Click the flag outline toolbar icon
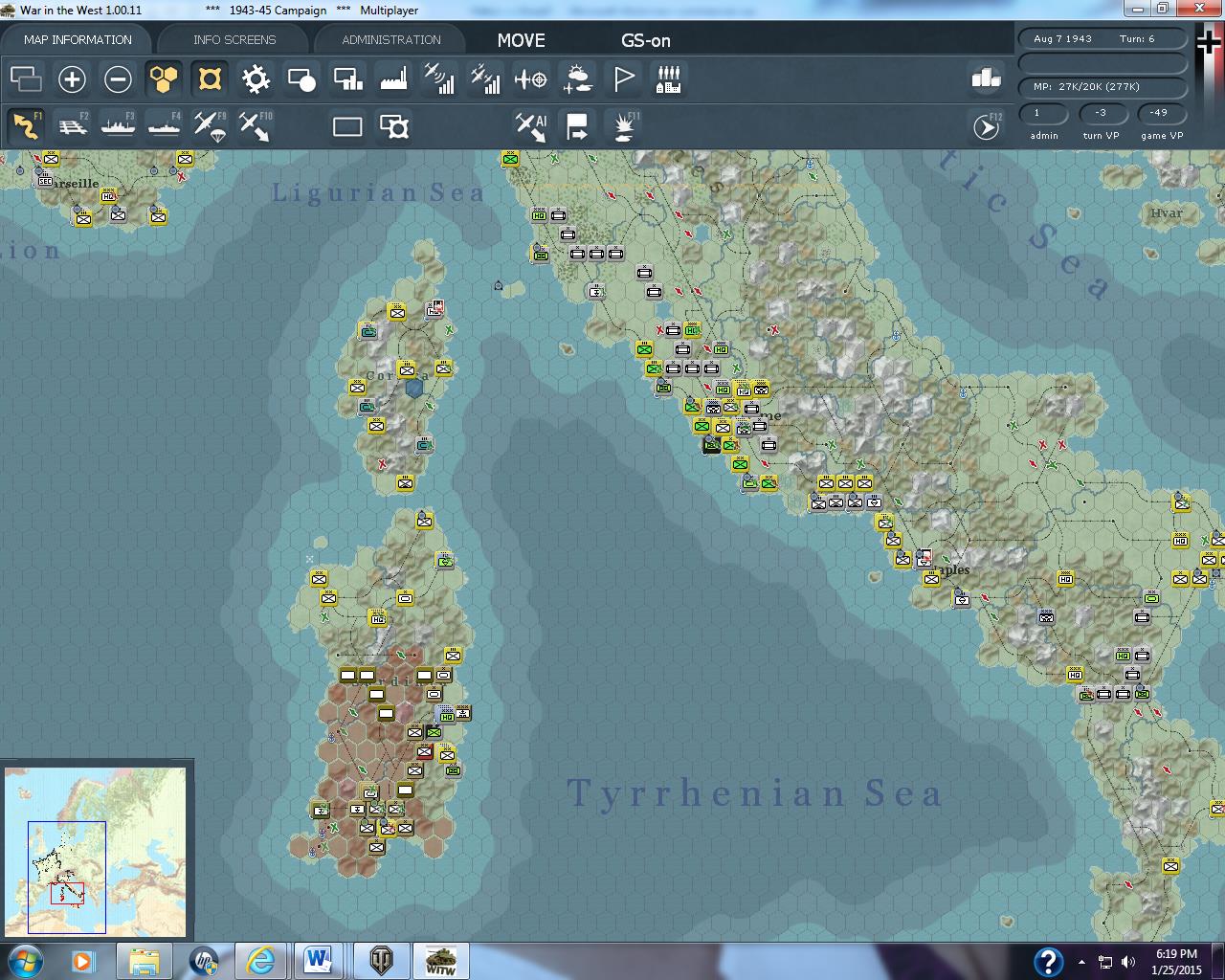This screenshot has height=980, width=1225. 623,78
